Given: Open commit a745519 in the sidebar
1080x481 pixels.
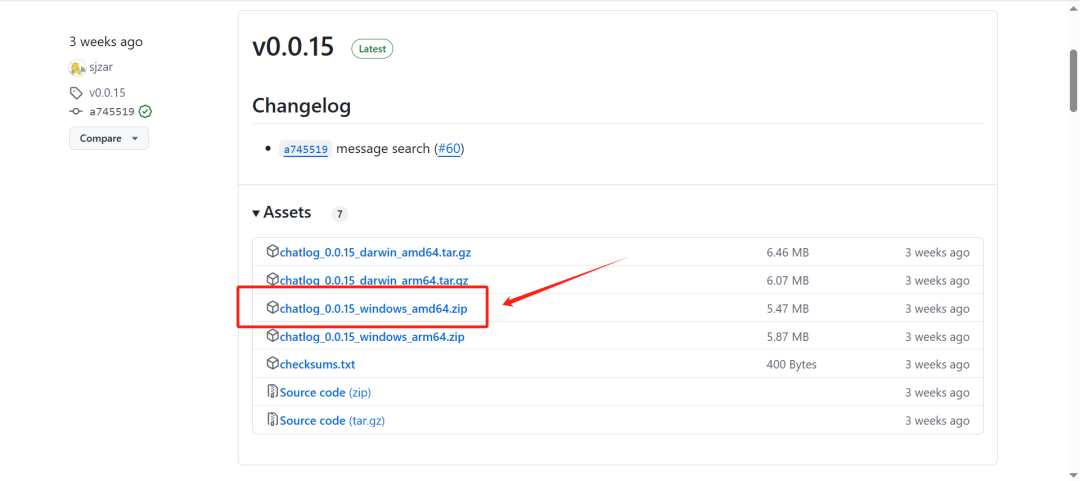Looking at the screenshot, I should coord(112,112).
